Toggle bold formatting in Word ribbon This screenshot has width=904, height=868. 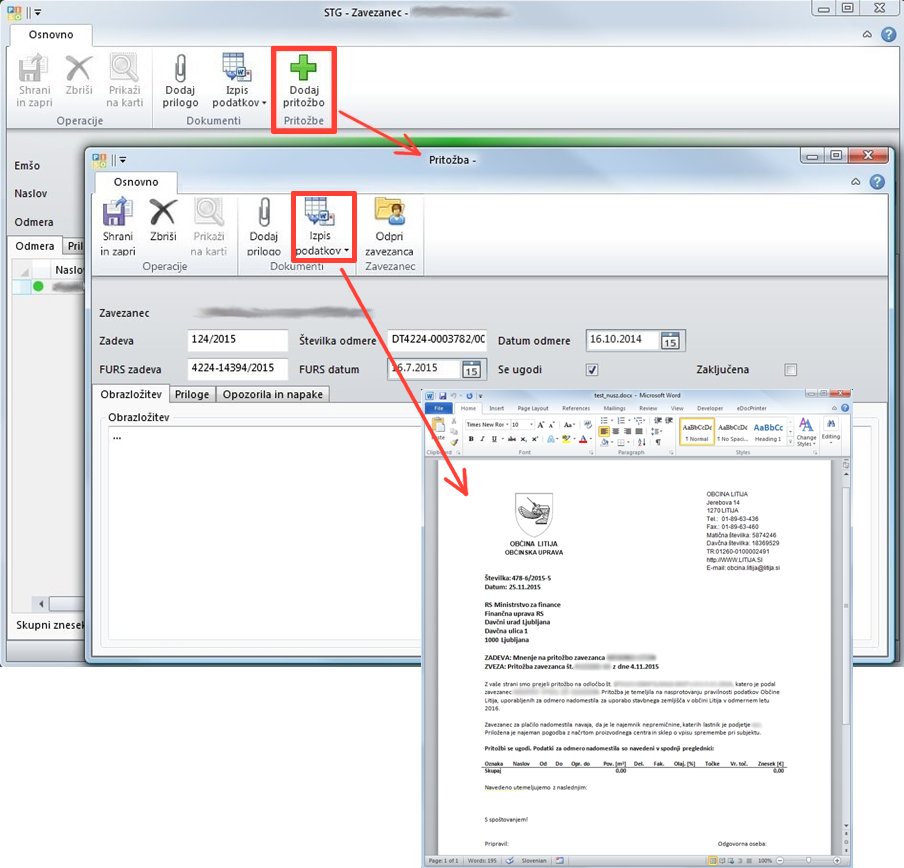click(468, 439)
